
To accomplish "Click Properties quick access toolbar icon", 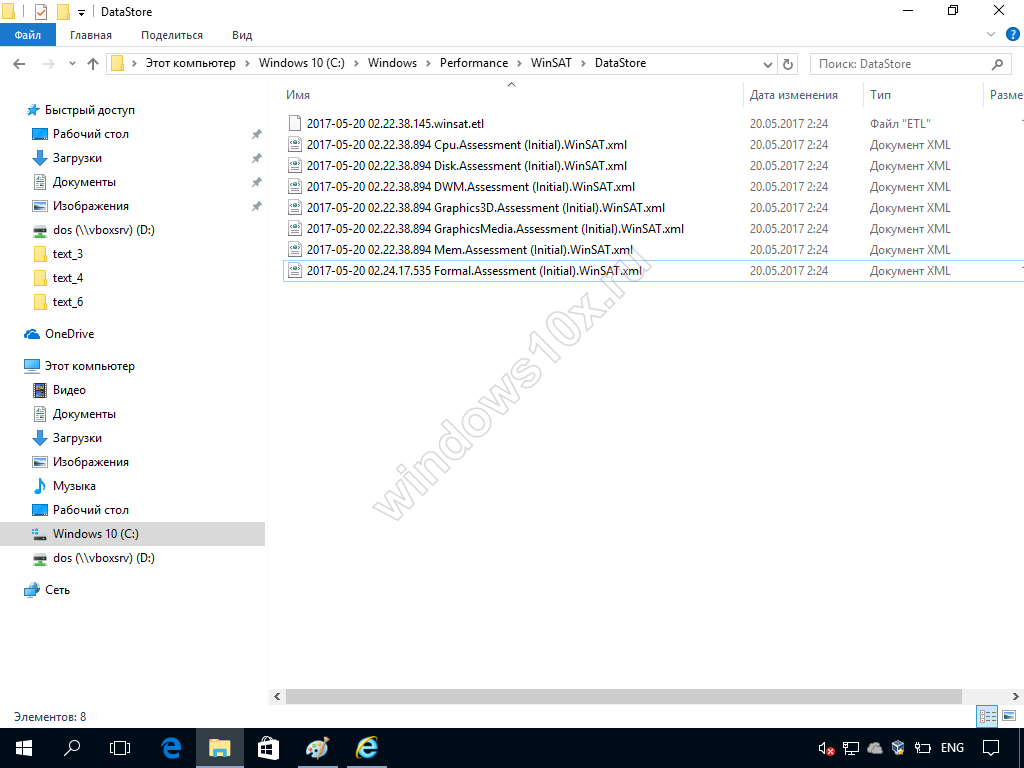I will pyautogui.click(x=40, y=12).
